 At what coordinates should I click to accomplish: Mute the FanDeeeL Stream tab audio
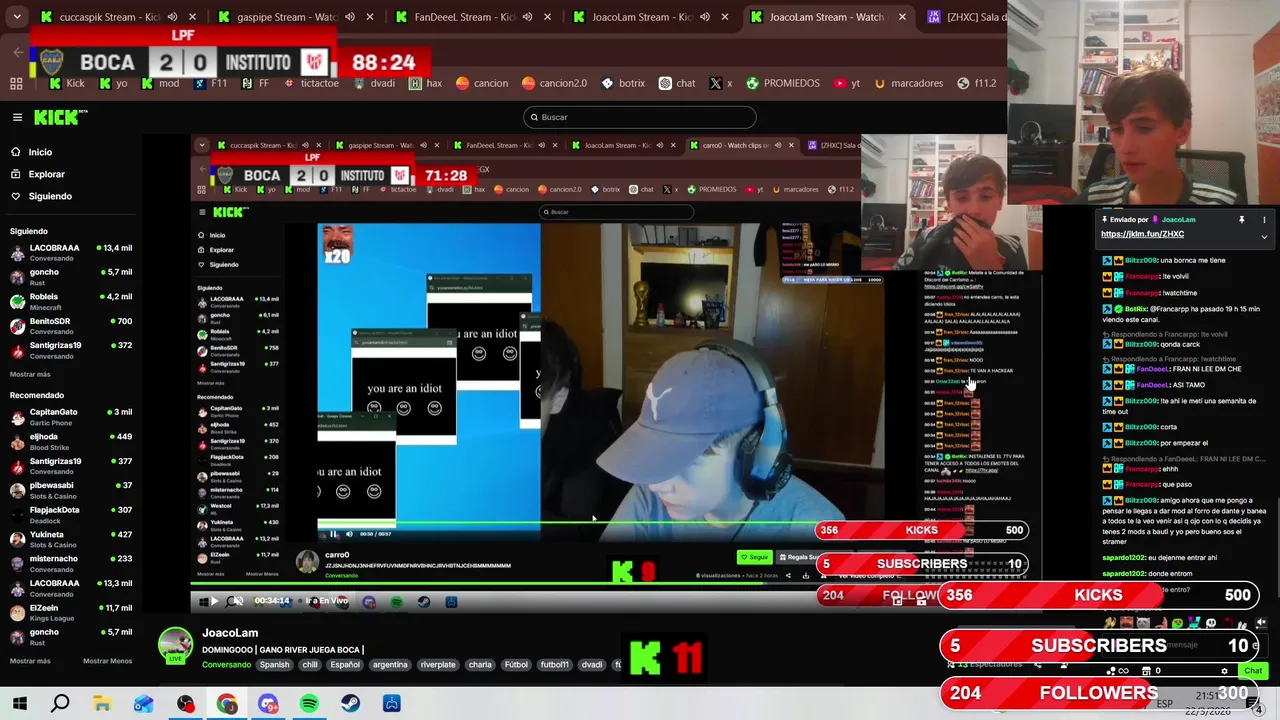[x=527, y=17]
